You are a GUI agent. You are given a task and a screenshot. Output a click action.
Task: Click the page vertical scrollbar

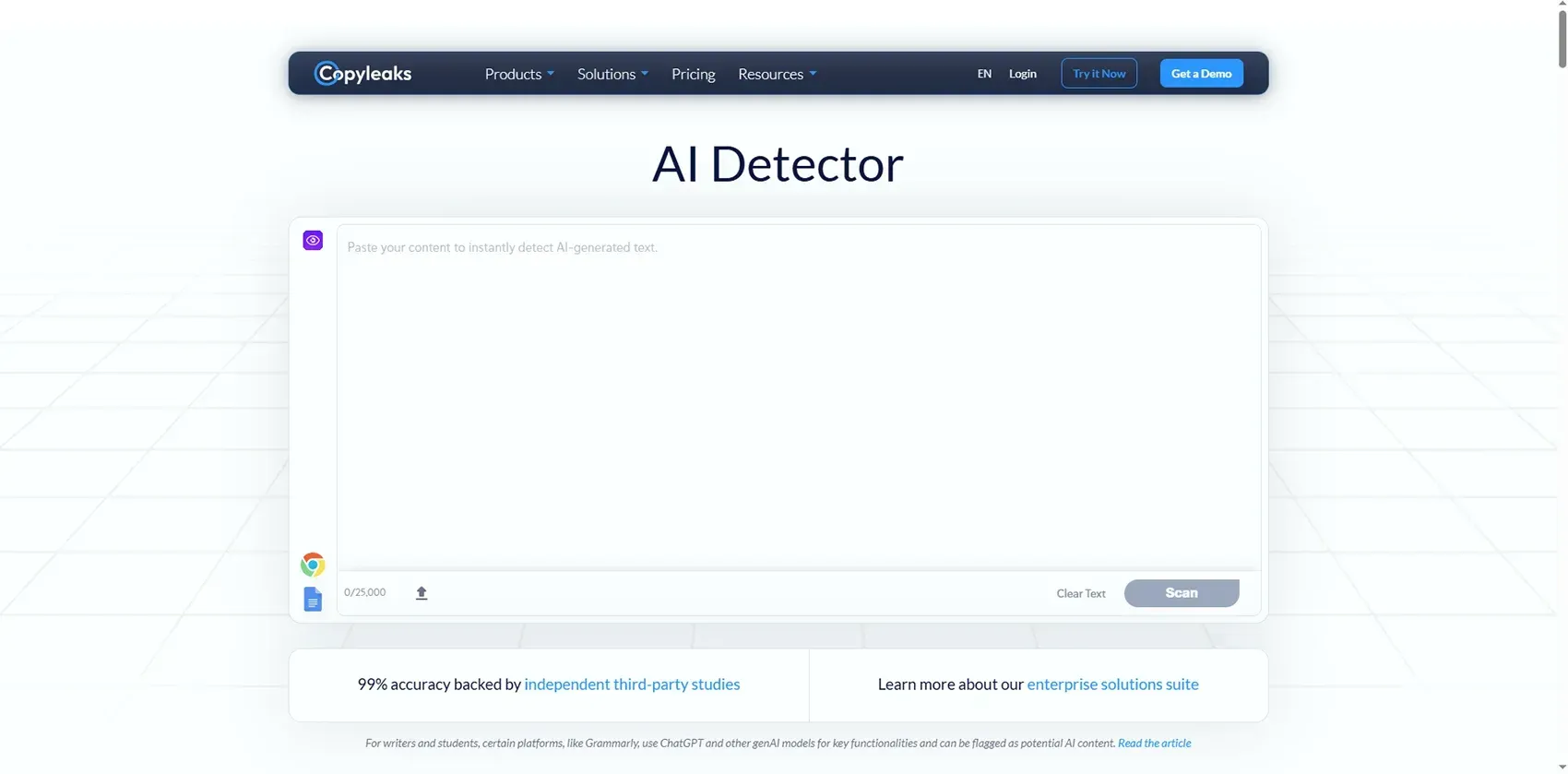[x=1561, y=37]
